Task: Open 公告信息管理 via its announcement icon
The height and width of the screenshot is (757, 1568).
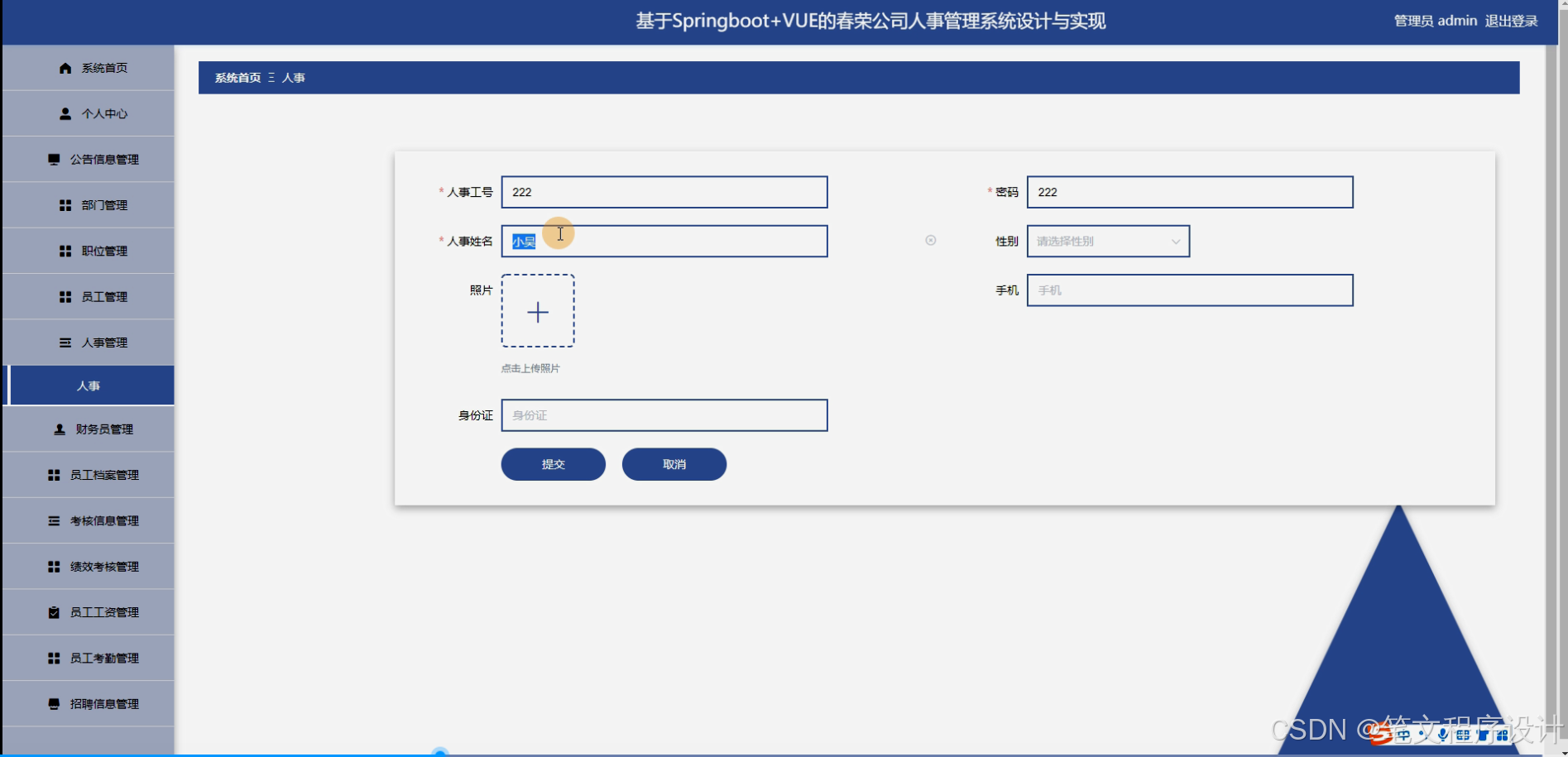Action: (x=55, y=159)
